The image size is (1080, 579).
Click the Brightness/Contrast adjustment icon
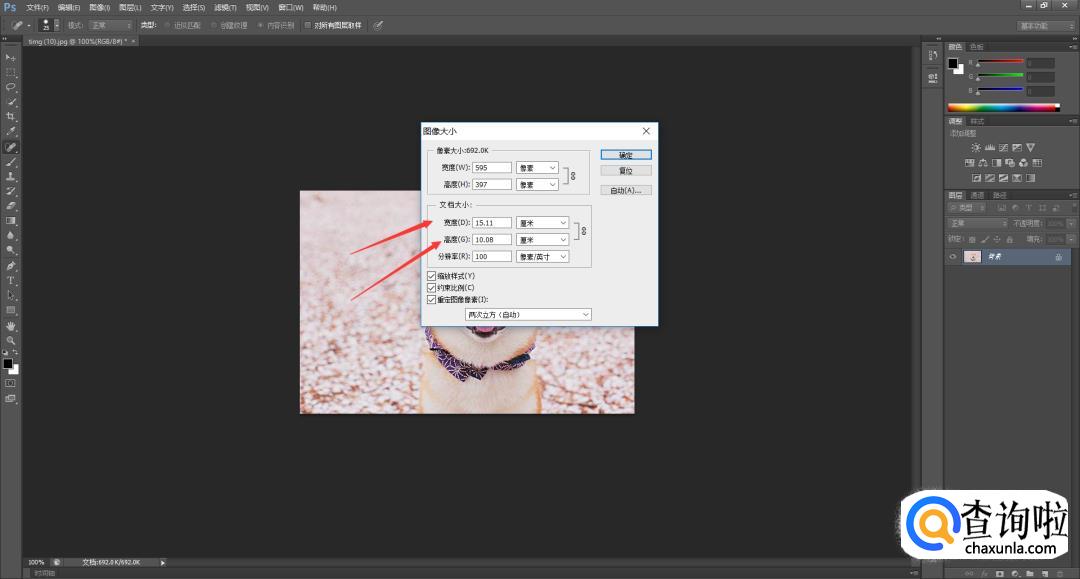[x=975, y=148]
